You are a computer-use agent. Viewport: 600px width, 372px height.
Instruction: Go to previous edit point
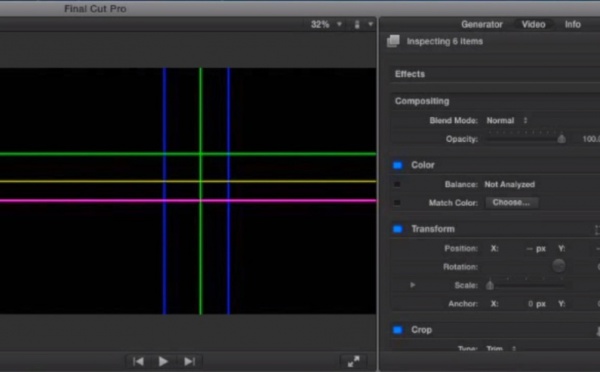pos(138,361)
